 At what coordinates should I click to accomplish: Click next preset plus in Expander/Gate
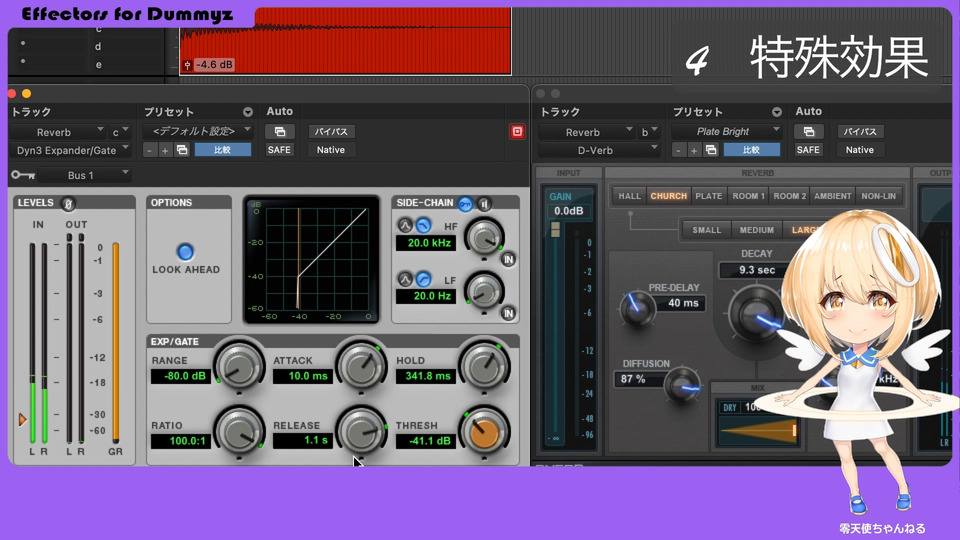click(x=165, y=150)
